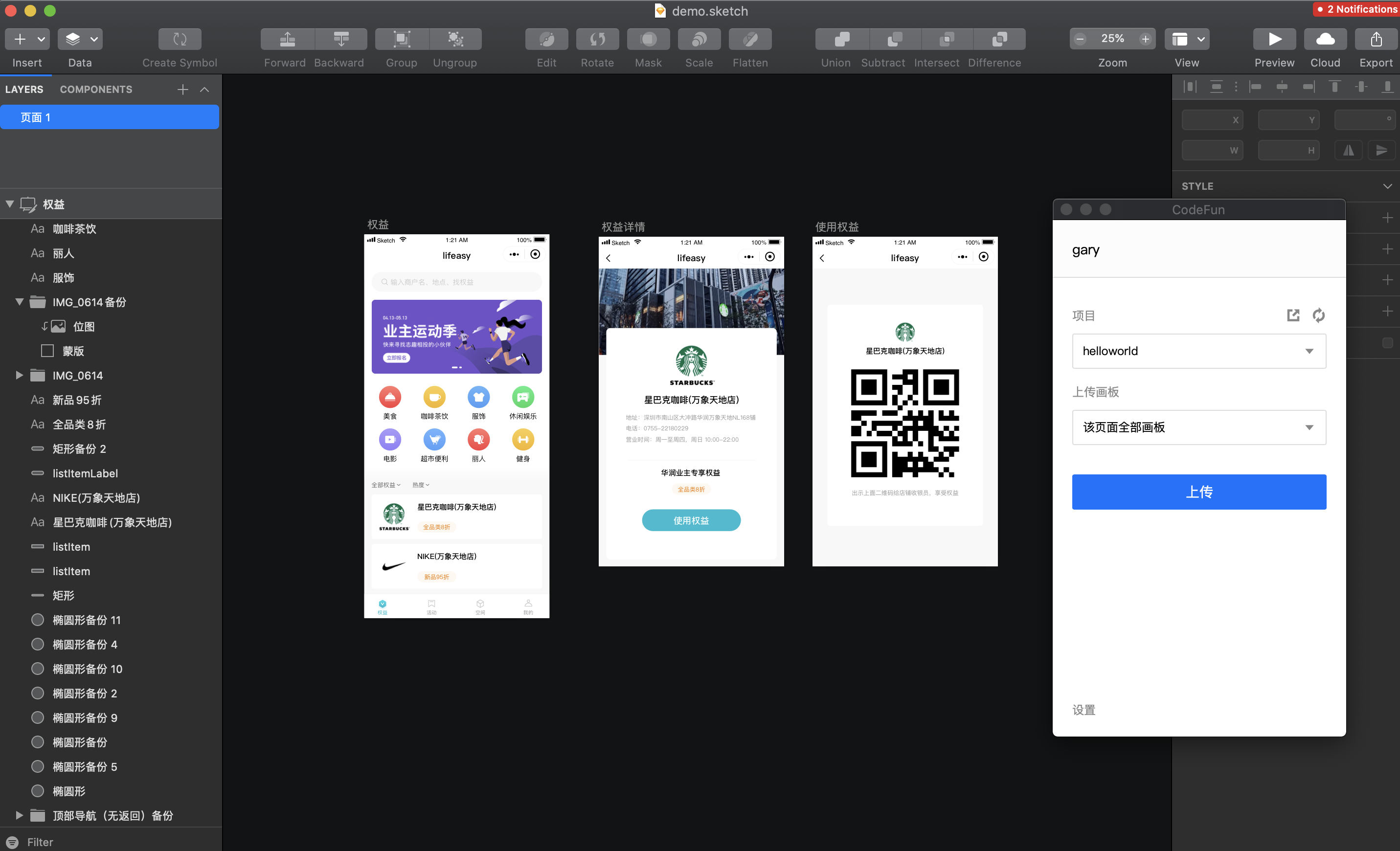Open project in browser icon in CodeFun
This screenshot has width=1400, height=851.
click(1292, 315)
